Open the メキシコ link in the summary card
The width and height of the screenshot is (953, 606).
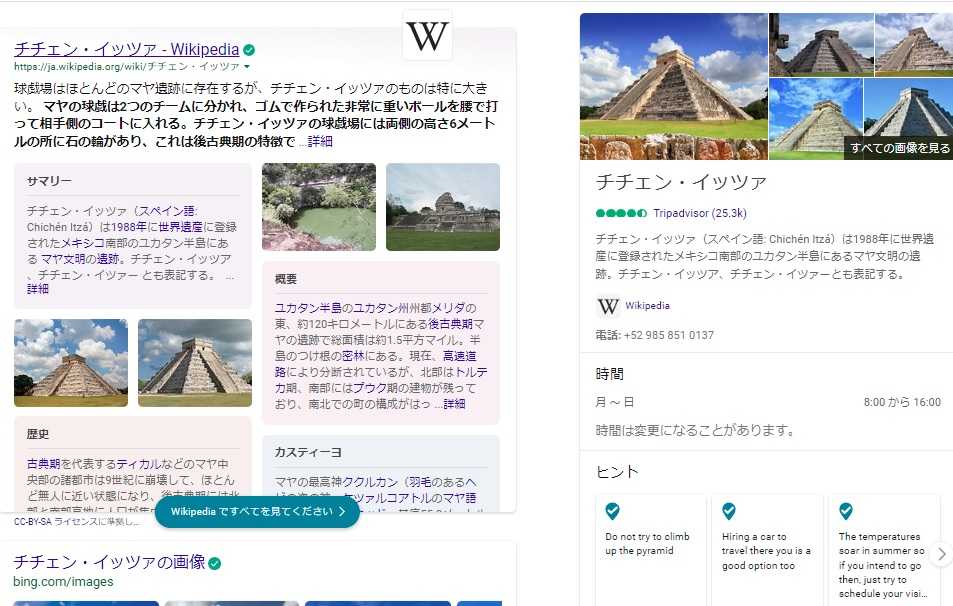tap(83, 243)
